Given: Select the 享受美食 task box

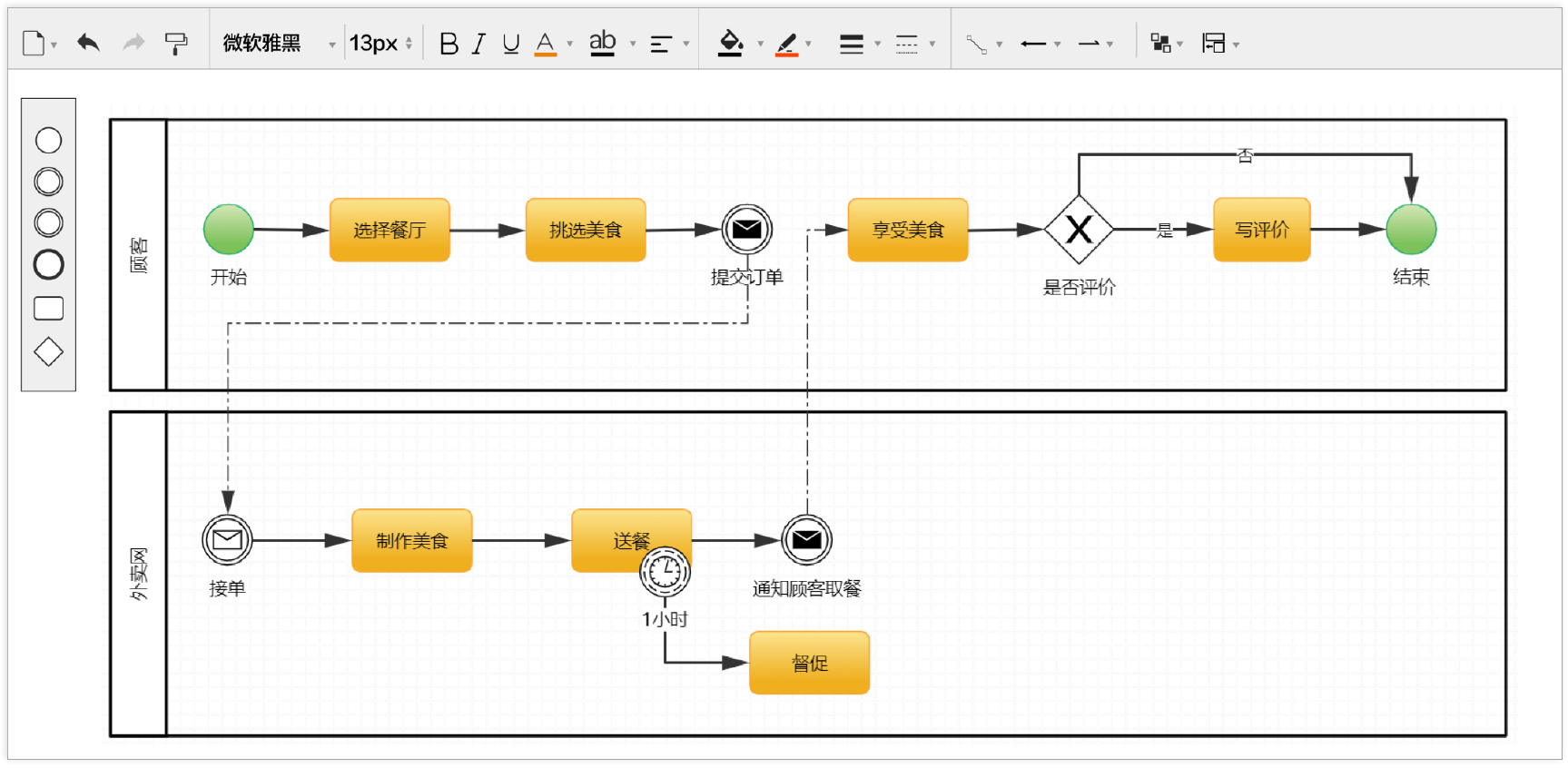Looking at the screenshot, I should pyautogui.click(x=908, y=230).
